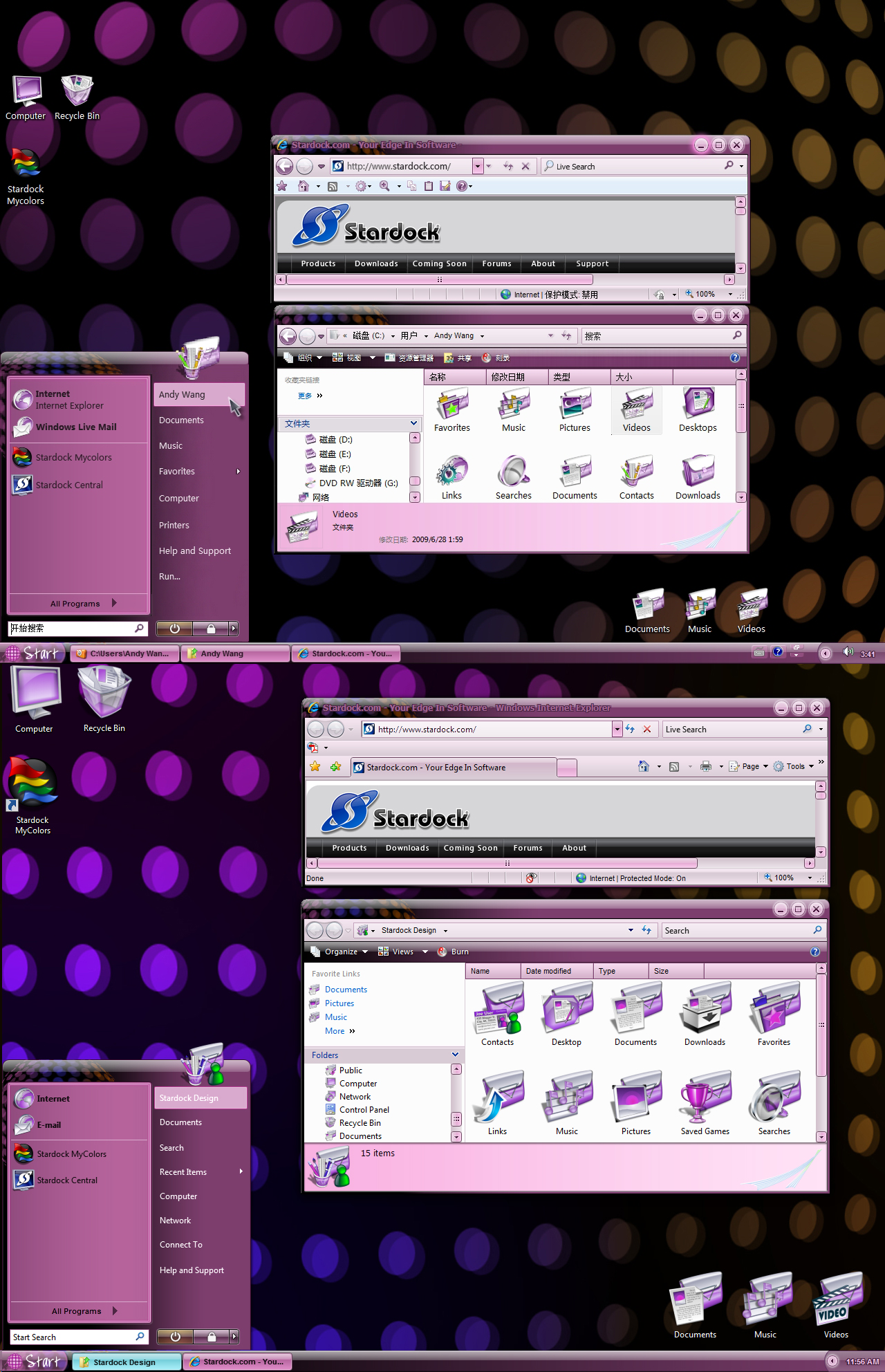Click Products tab on top Stardock page
Viewport: 885px width, 1372px height.
(x=318, y=263)
